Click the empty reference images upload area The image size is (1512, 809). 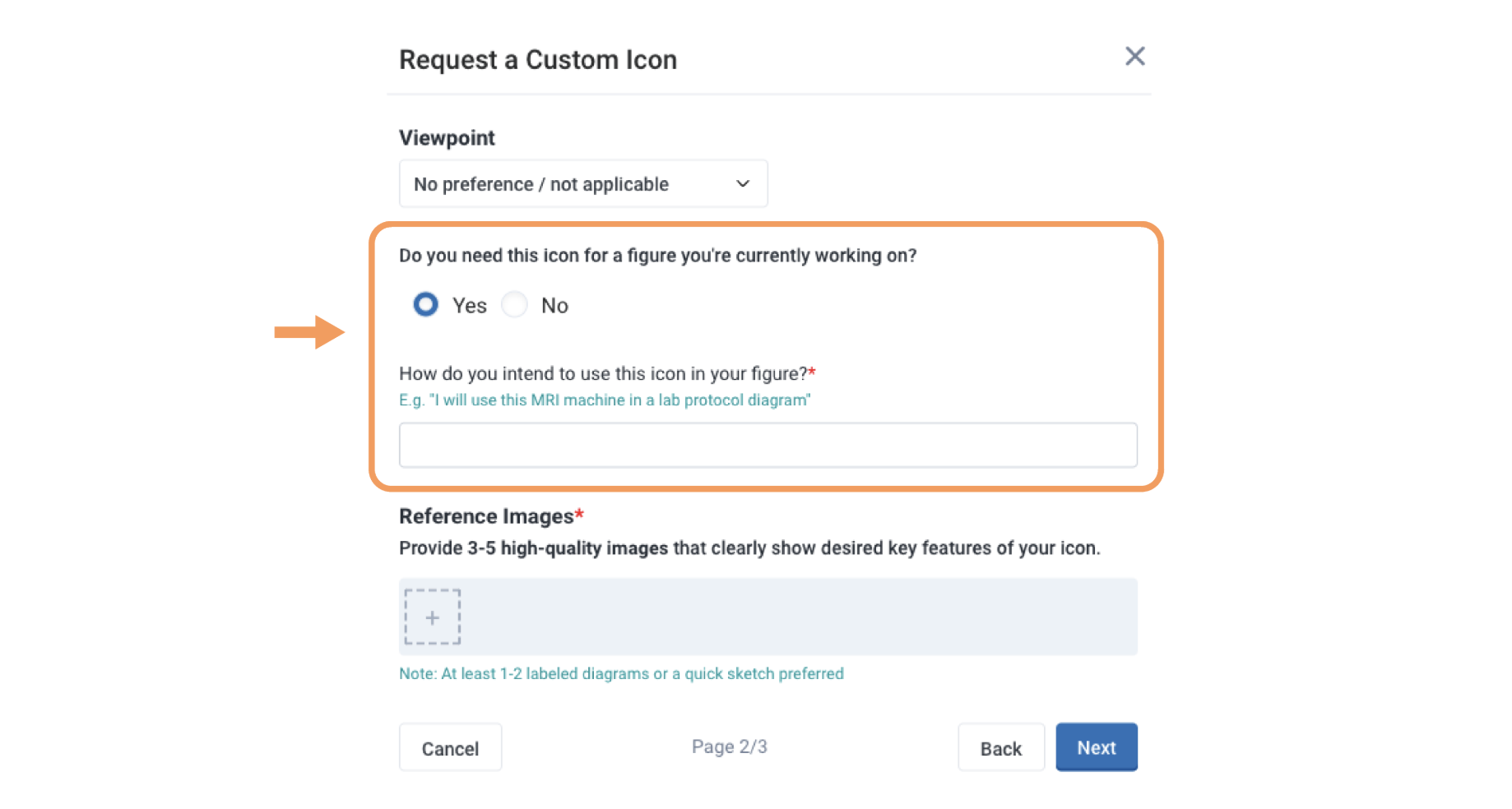coord(798,617)
